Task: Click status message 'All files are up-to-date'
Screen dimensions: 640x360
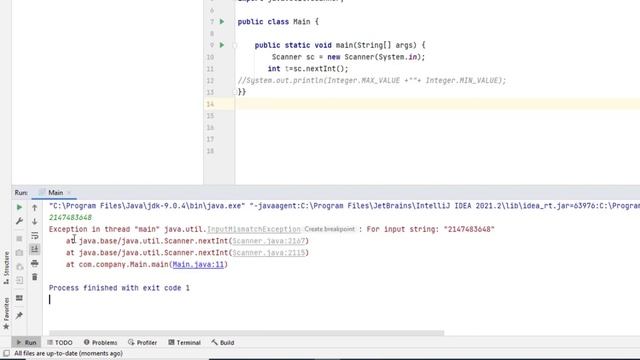Action: click(68, 353)
